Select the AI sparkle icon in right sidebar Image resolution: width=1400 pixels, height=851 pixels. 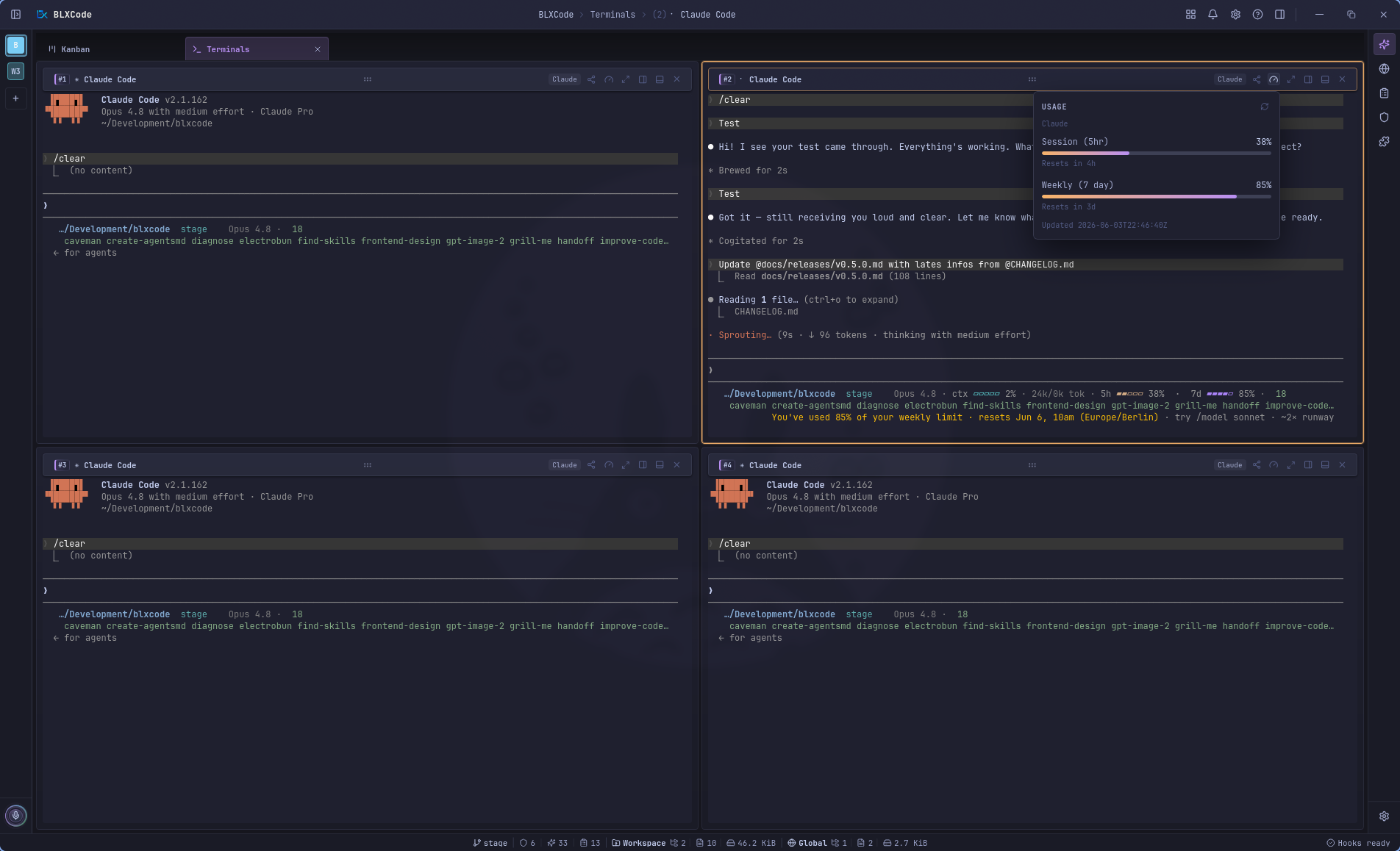tap(1384, 44)
